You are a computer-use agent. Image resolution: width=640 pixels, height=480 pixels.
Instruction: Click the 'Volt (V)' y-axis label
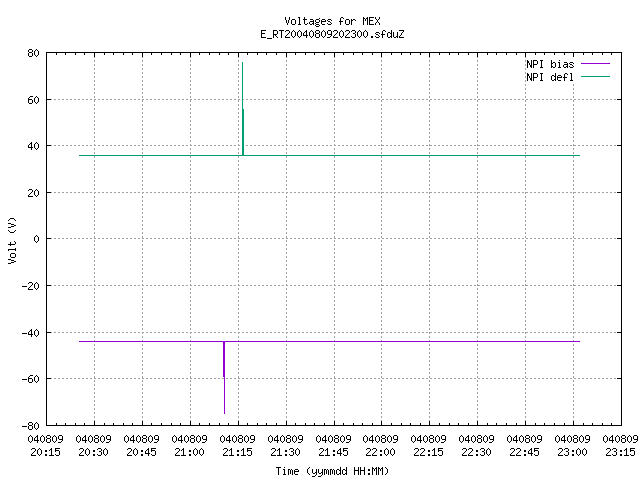[x=12, y=240]
